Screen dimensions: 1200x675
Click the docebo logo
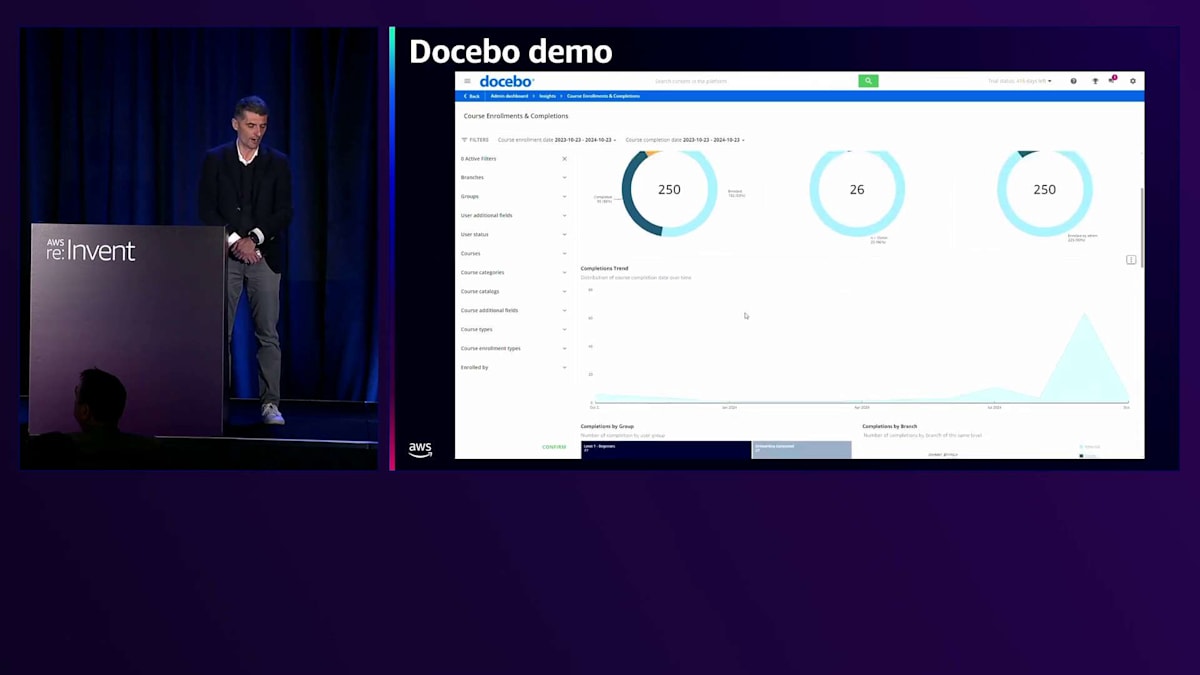507,81
